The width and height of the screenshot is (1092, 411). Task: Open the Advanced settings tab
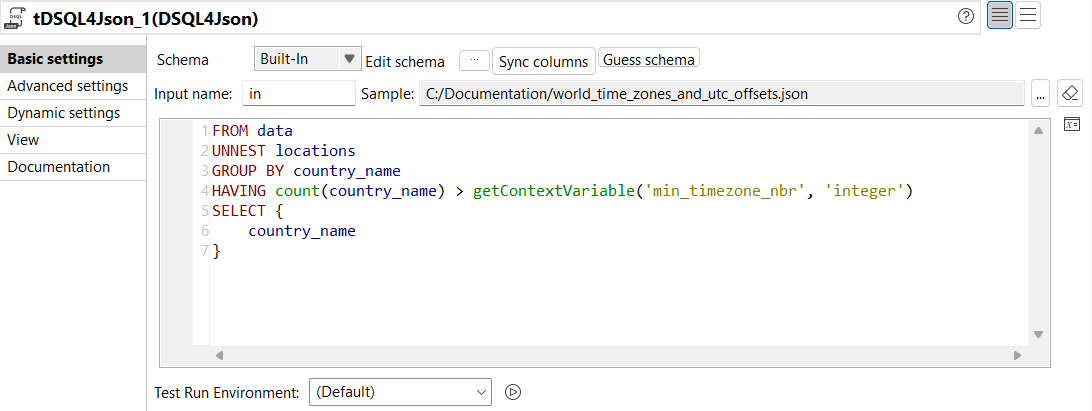pos(73,86)
